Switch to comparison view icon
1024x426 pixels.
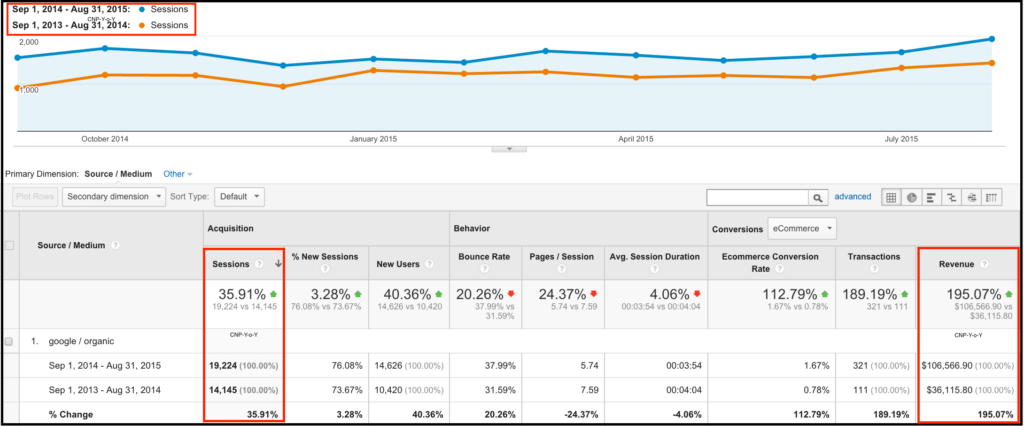[951, 197]
